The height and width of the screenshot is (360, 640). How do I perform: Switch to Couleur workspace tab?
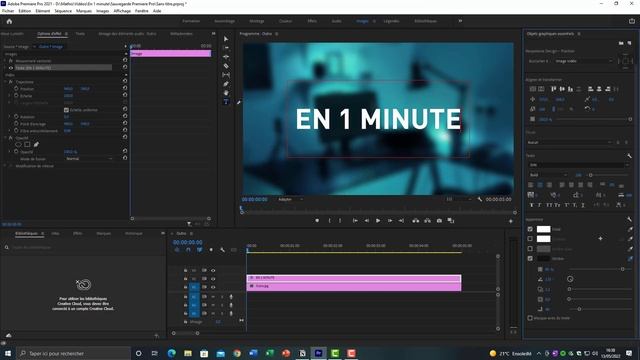pos(285,21)
